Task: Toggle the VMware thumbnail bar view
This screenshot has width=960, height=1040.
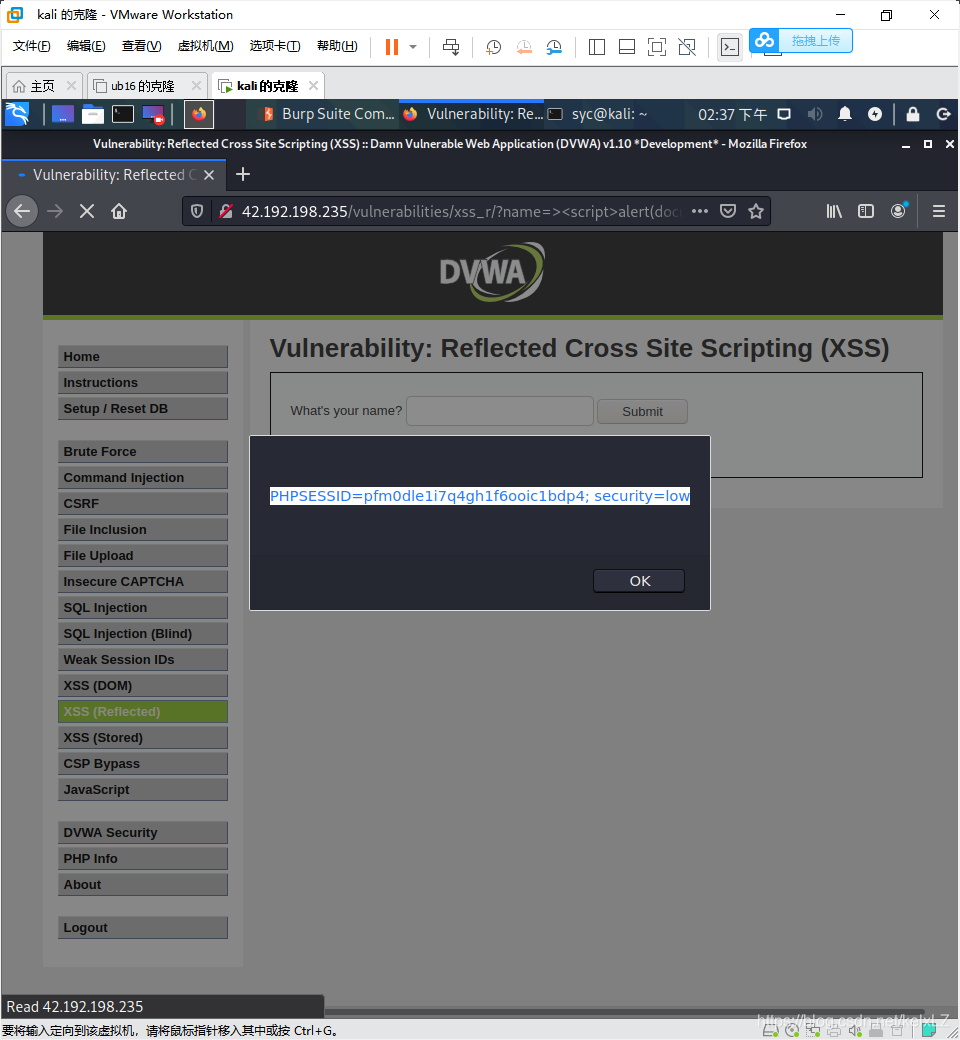Action: [x=626, y=46]
